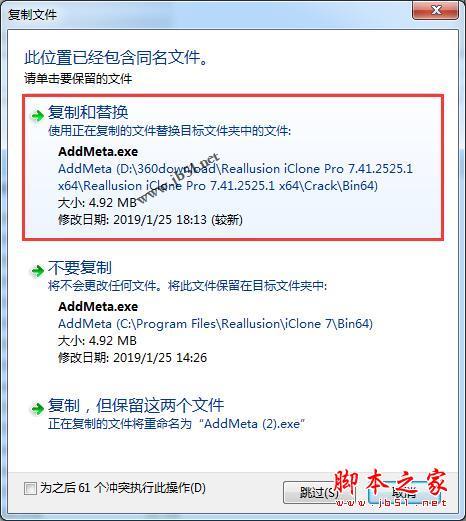Click the 跳过(S) button

[x=319, y=492]
